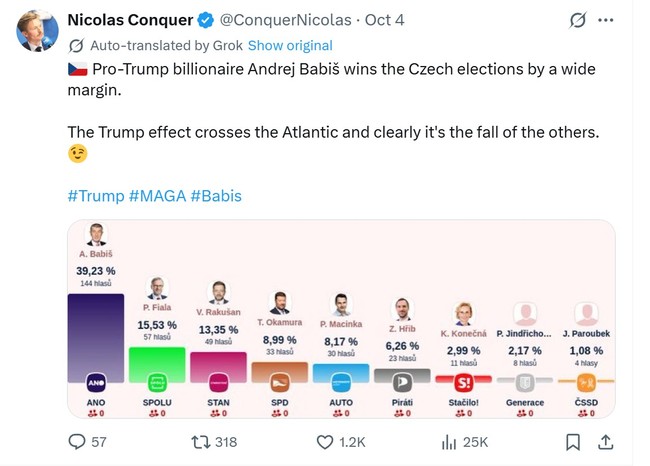Click A. Babiš candidate photo in chart
This screenshot has height=466, width=650.
[96, 237]
